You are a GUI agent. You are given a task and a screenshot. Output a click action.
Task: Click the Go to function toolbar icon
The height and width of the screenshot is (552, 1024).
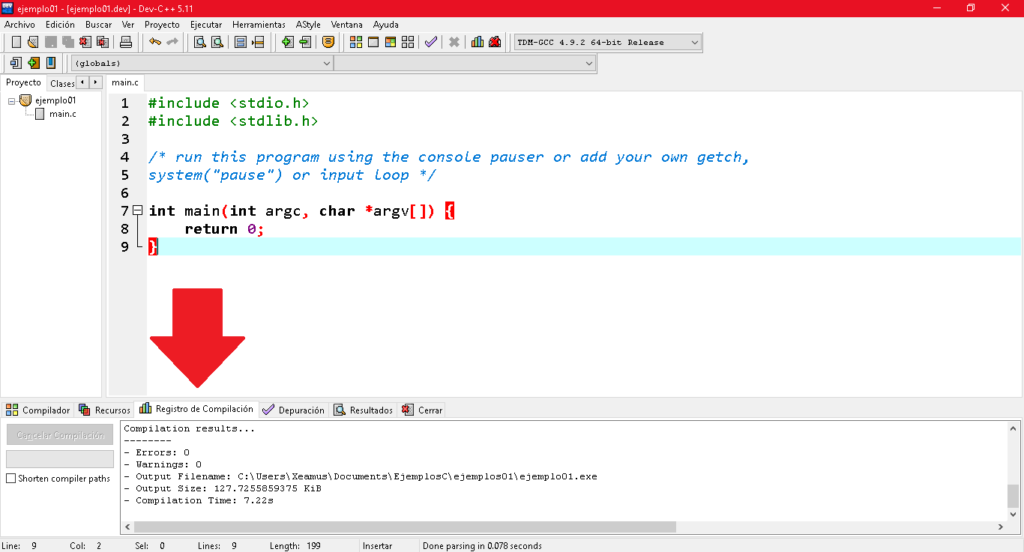coord(240,42)
